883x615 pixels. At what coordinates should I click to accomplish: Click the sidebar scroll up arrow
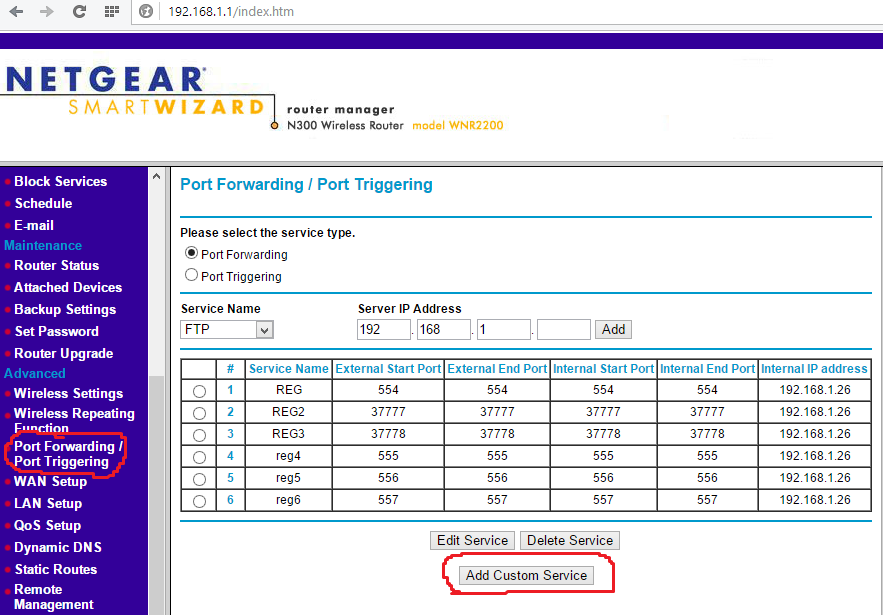[x=156, y=176]
